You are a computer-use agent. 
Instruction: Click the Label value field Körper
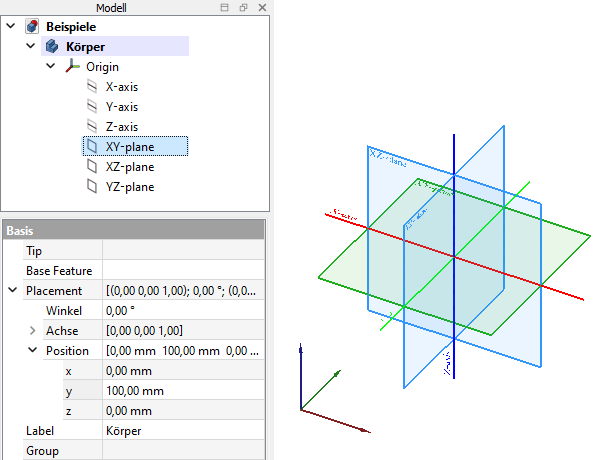(183, 431)
